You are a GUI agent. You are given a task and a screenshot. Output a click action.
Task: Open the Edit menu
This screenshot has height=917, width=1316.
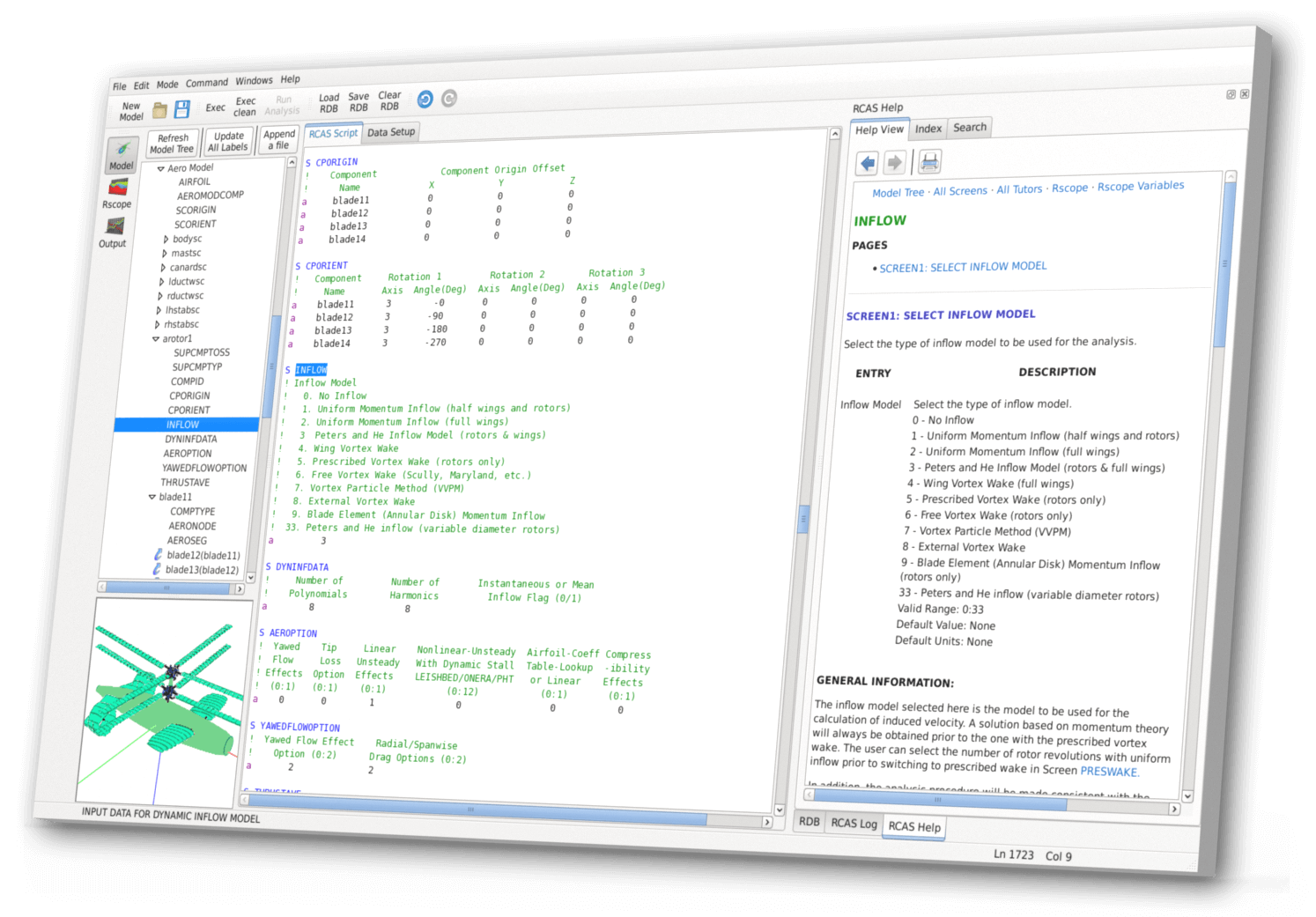(141, 85)
